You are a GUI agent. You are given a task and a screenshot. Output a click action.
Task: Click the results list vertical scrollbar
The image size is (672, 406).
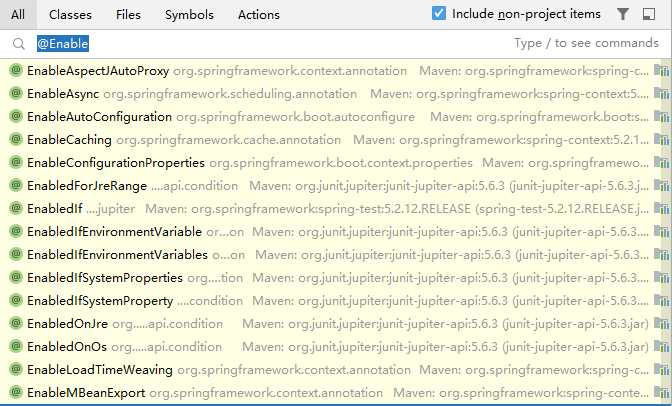(x=666, y=232)
